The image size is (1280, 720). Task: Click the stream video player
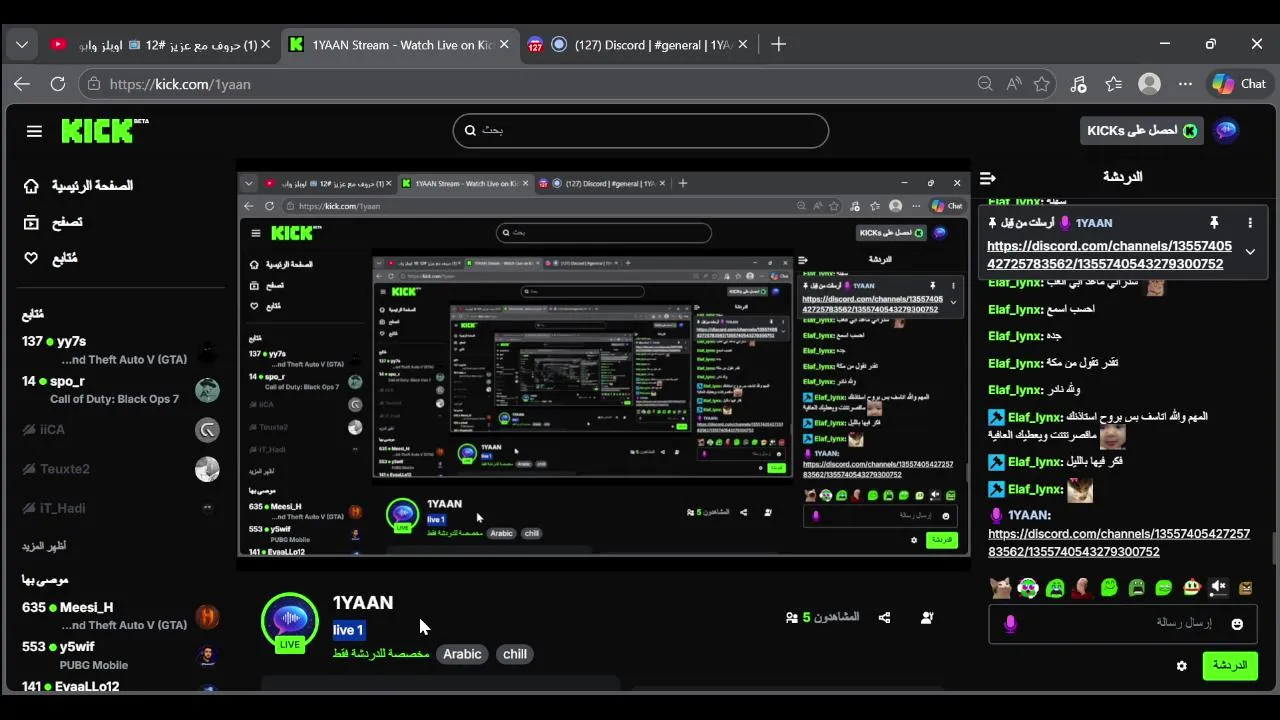(603, 365)
